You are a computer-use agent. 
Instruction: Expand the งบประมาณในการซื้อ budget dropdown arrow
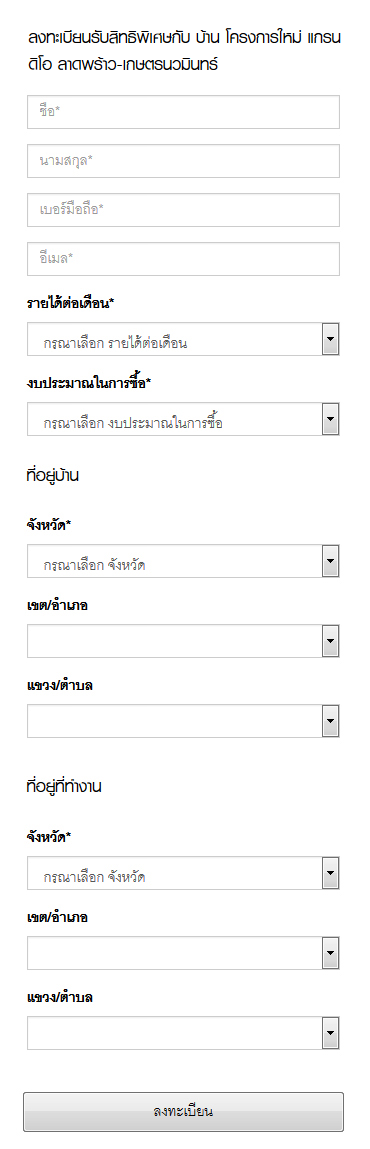(x=330, y=419)
